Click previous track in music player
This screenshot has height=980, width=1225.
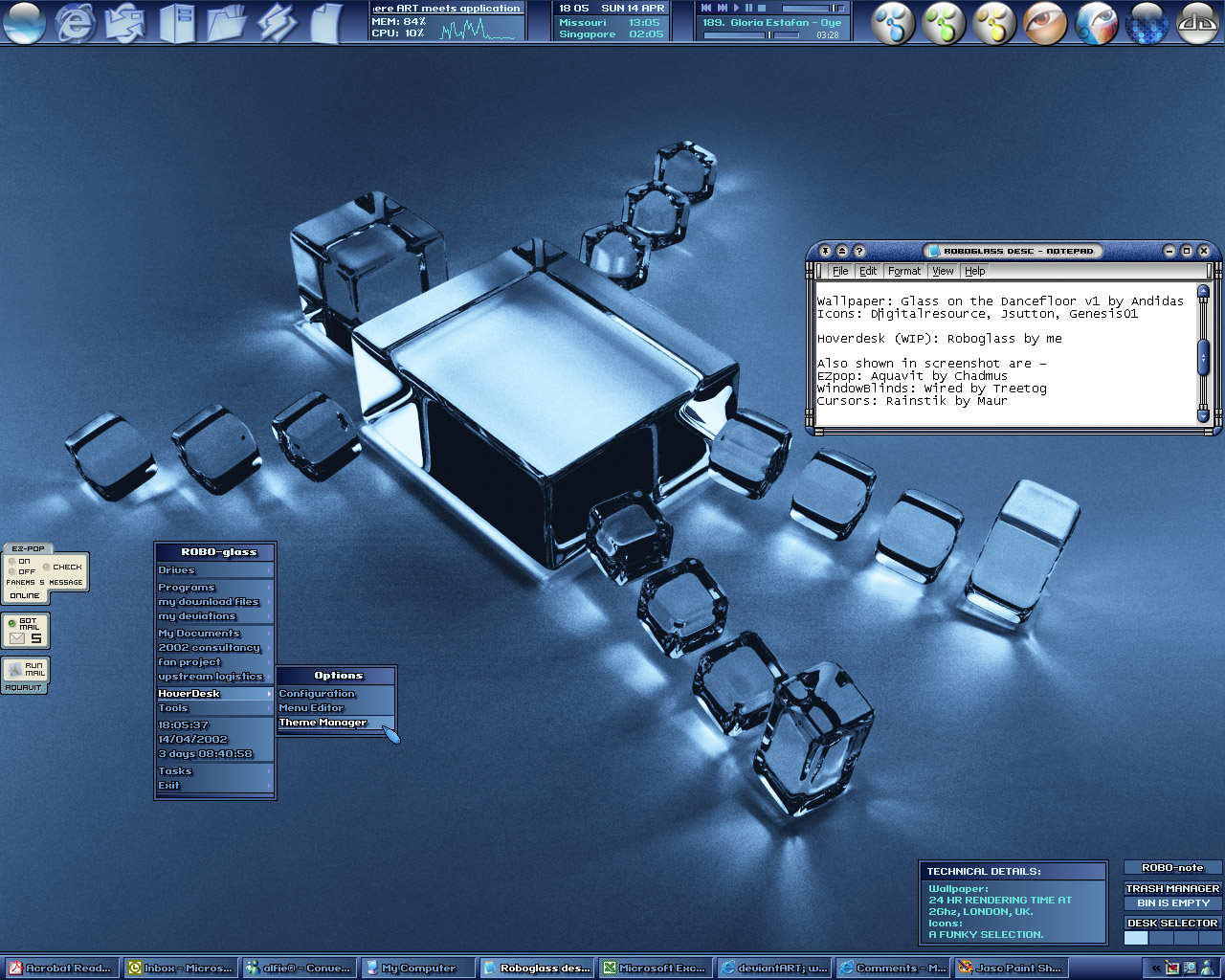pyautogui.click(x=706, y=8)
